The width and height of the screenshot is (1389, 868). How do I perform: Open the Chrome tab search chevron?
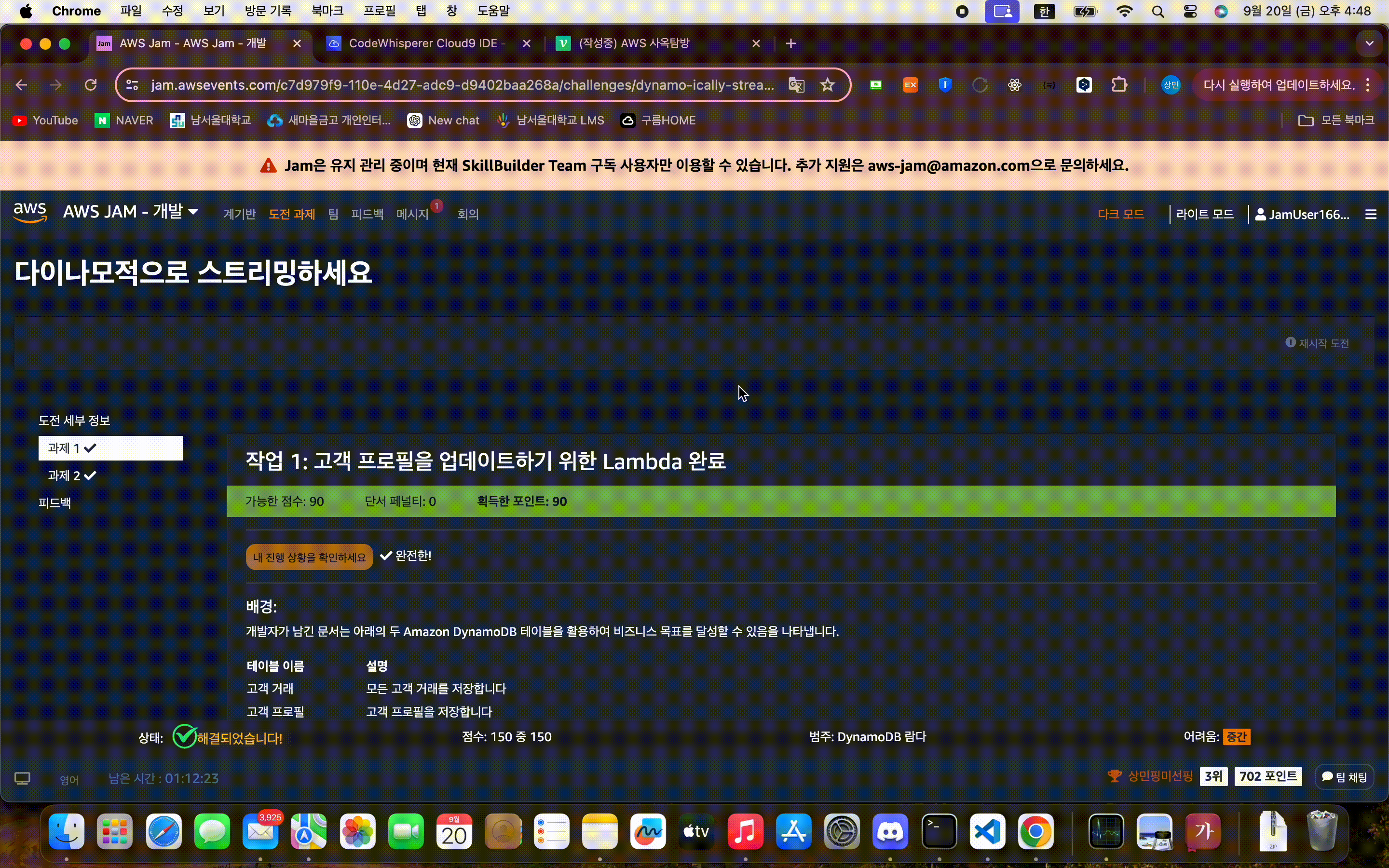pos(1370,43)
